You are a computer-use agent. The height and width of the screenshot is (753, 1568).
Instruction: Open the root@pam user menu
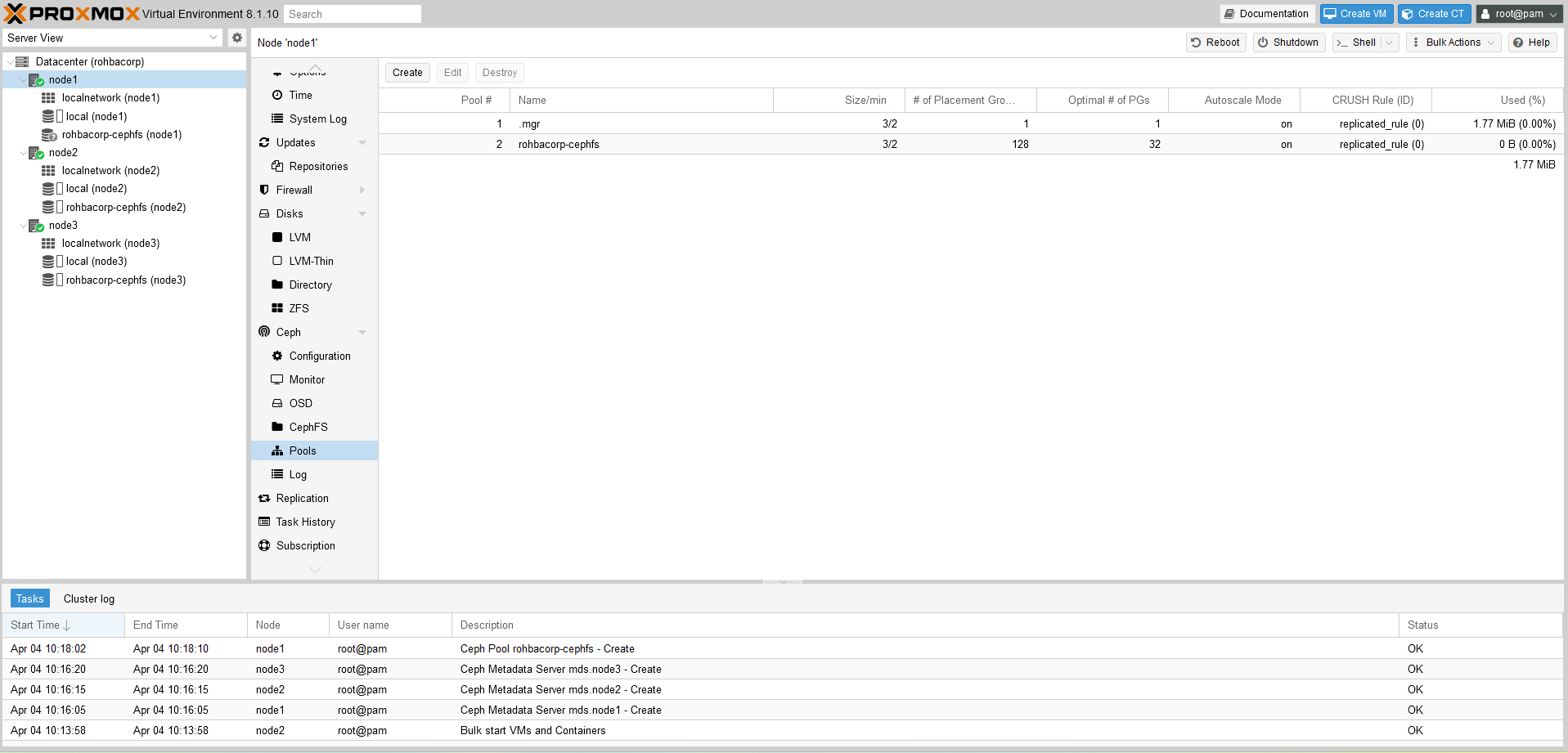1519,14
